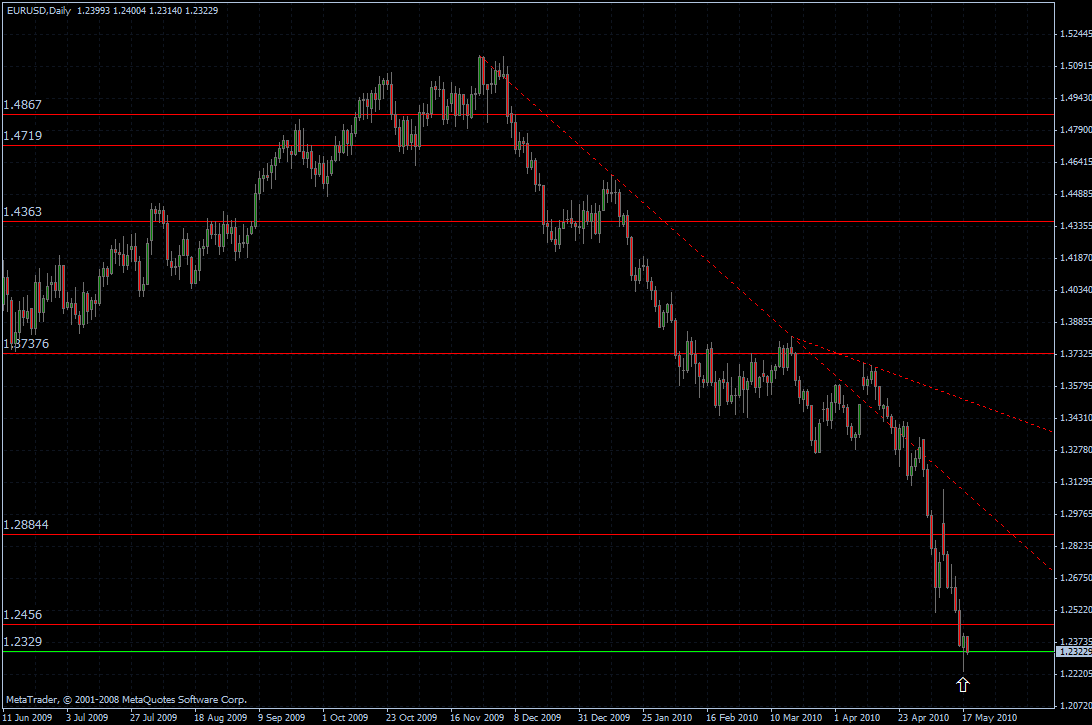Click the 1.50915 price scale value

pos(1075,66)
